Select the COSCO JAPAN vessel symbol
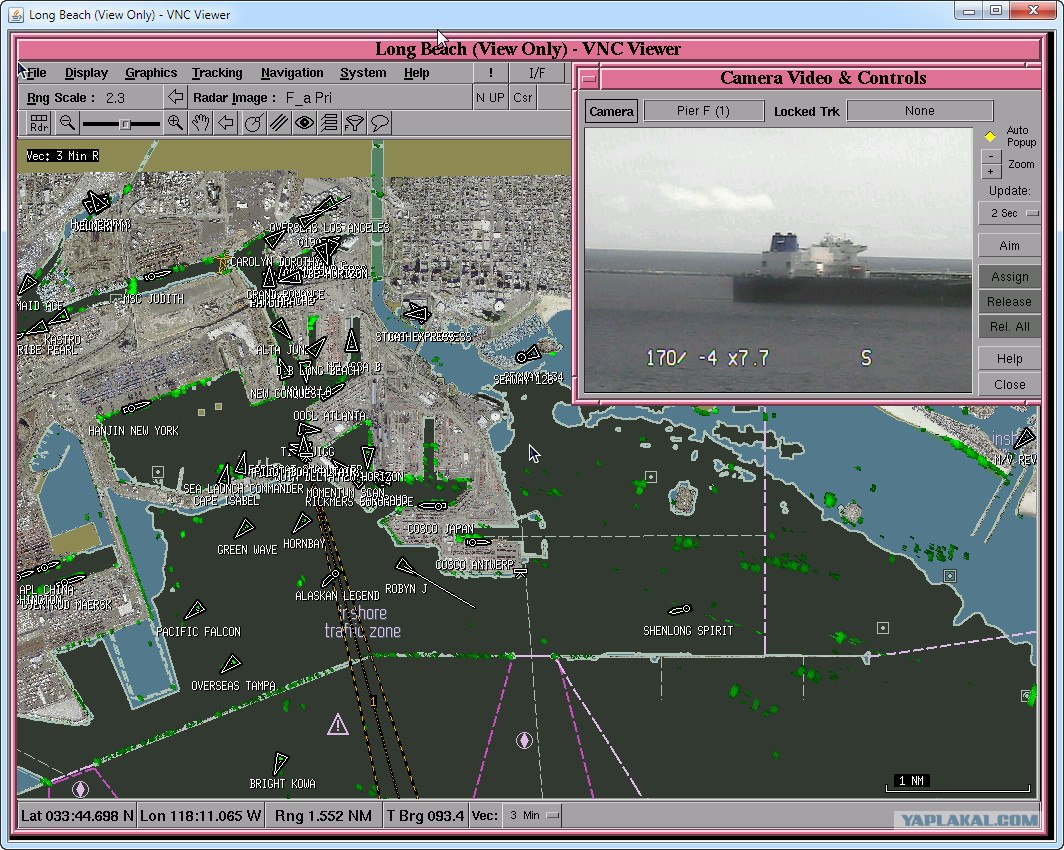The height and width of the screenshot is (850, 1064). click(432, 505)
